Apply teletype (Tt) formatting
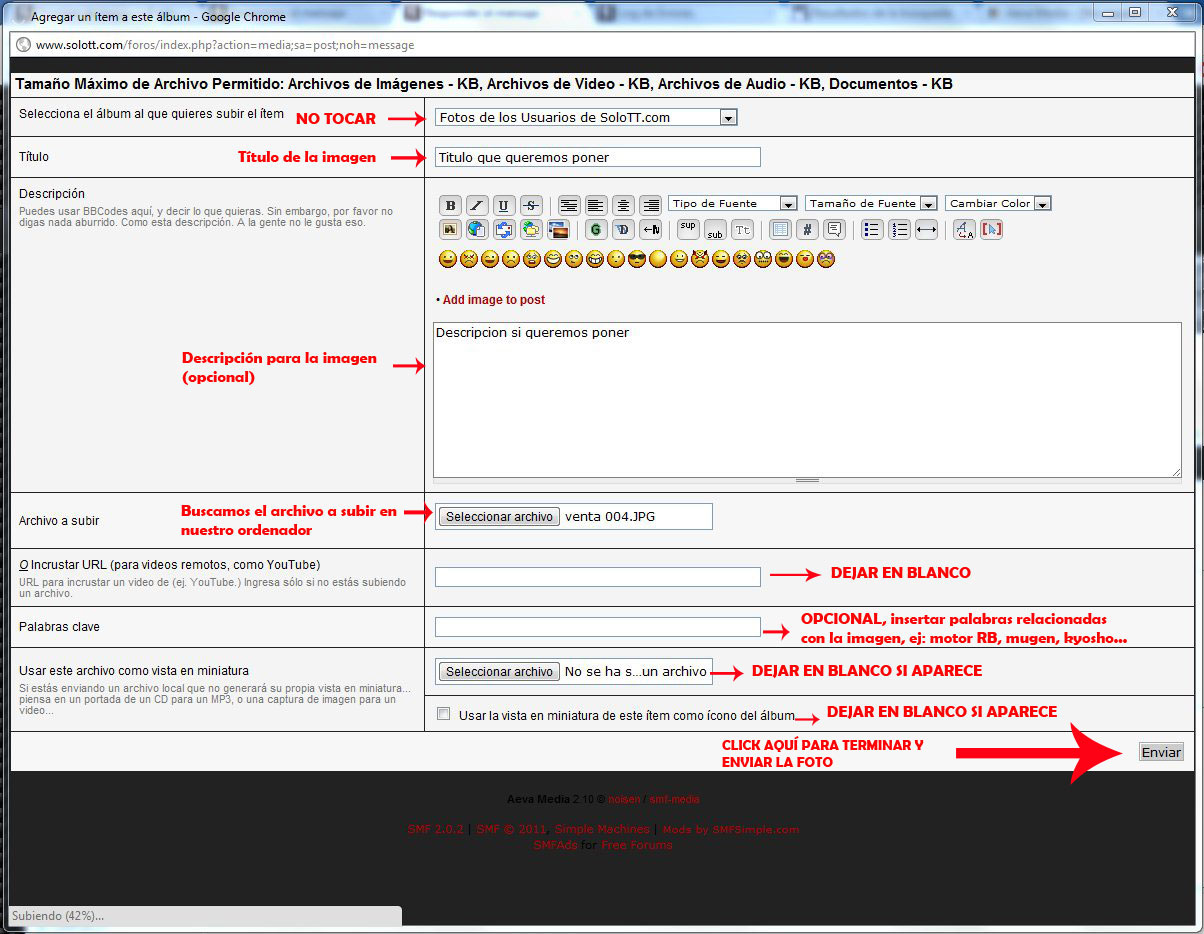Screen dimensions: 1204x934 pos(742,229)
